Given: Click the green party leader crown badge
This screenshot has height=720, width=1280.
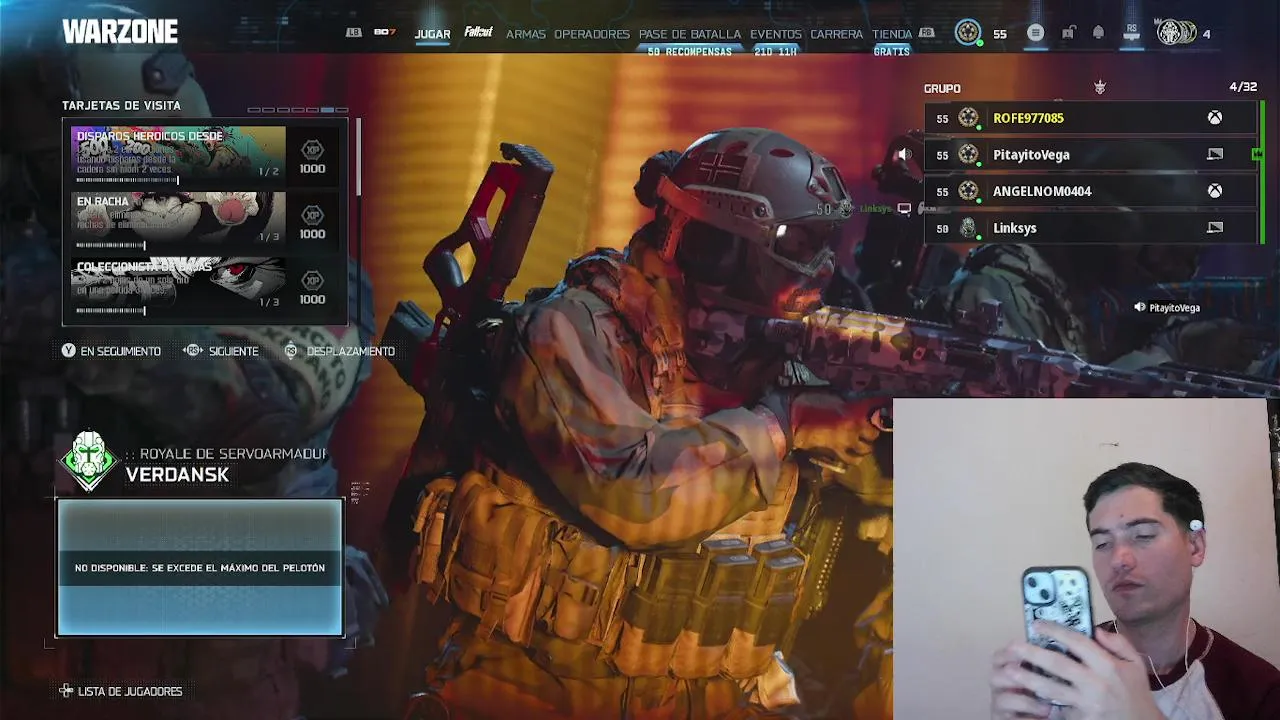Looking at the screenshot, I should pos(1257,154).
